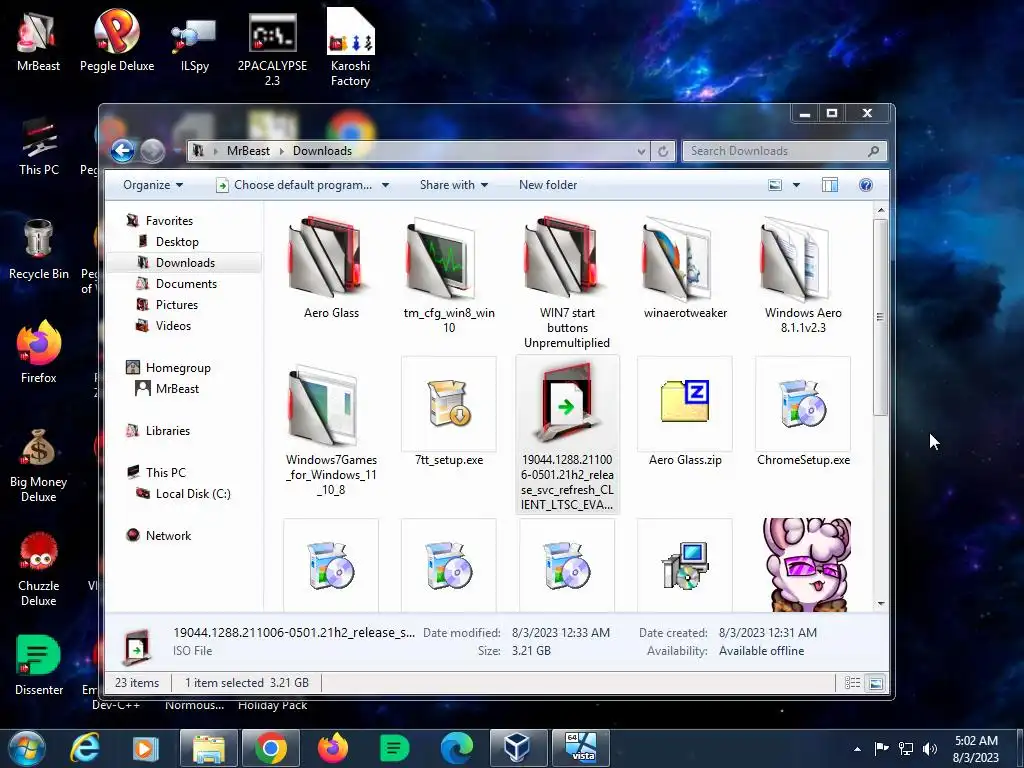Viewport: 1024px width, 768px height.
Task: Go to Desktop in Favorites
Action: [x=177, y=242]
